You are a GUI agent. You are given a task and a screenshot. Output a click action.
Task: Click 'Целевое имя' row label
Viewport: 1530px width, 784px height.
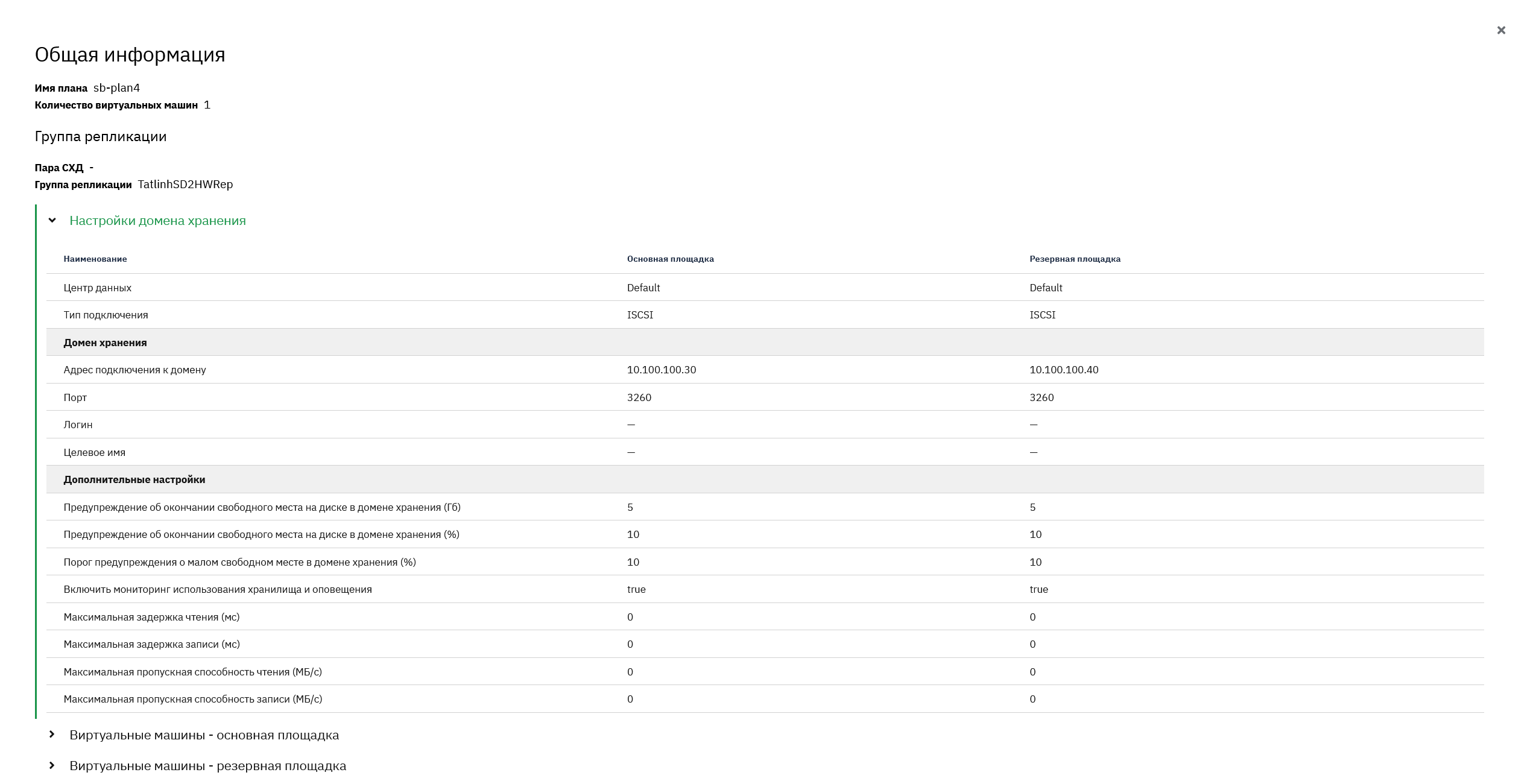click(x=94, y=452)
